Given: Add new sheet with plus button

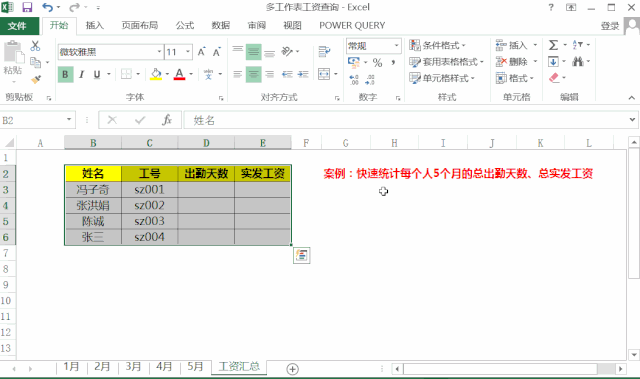Looking at the screenshot, I should tap(292, 369).
